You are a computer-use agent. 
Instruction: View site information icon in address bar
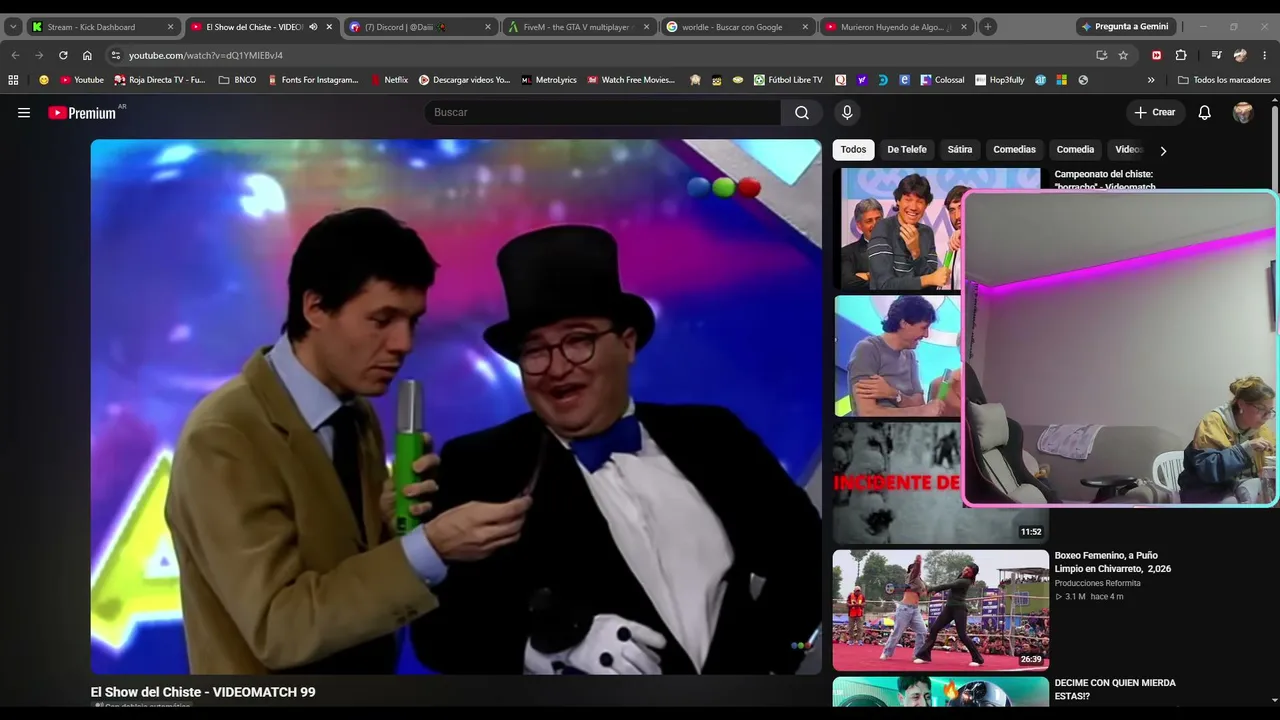116,55
